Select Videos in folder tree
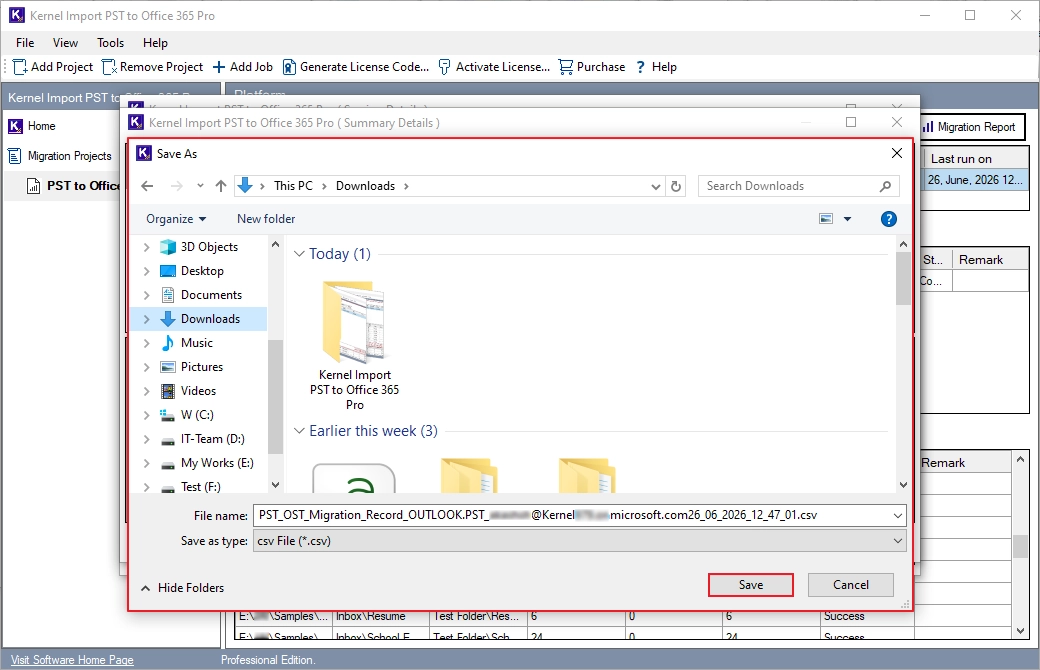This screenshot has width=1040, height=670. tap(198, 391)
